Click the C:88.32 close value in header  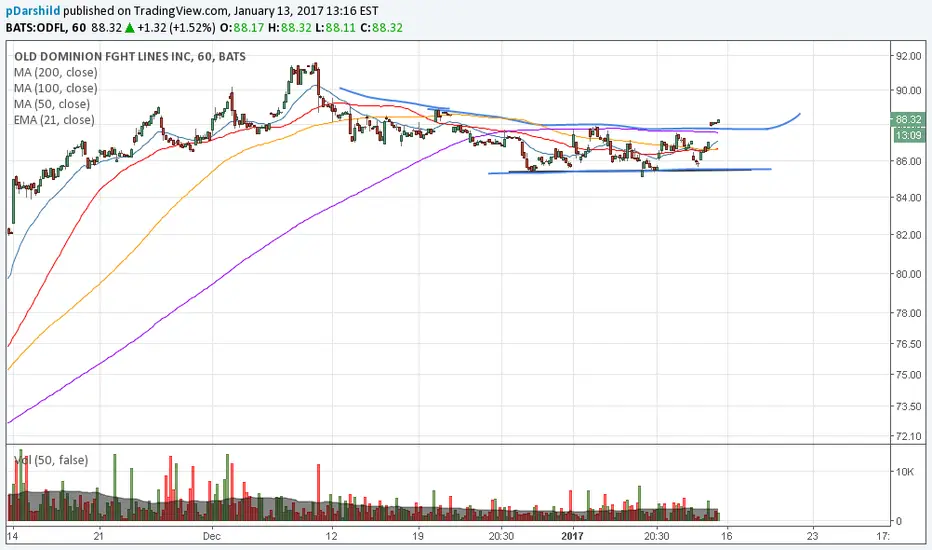tap(382, 28)
